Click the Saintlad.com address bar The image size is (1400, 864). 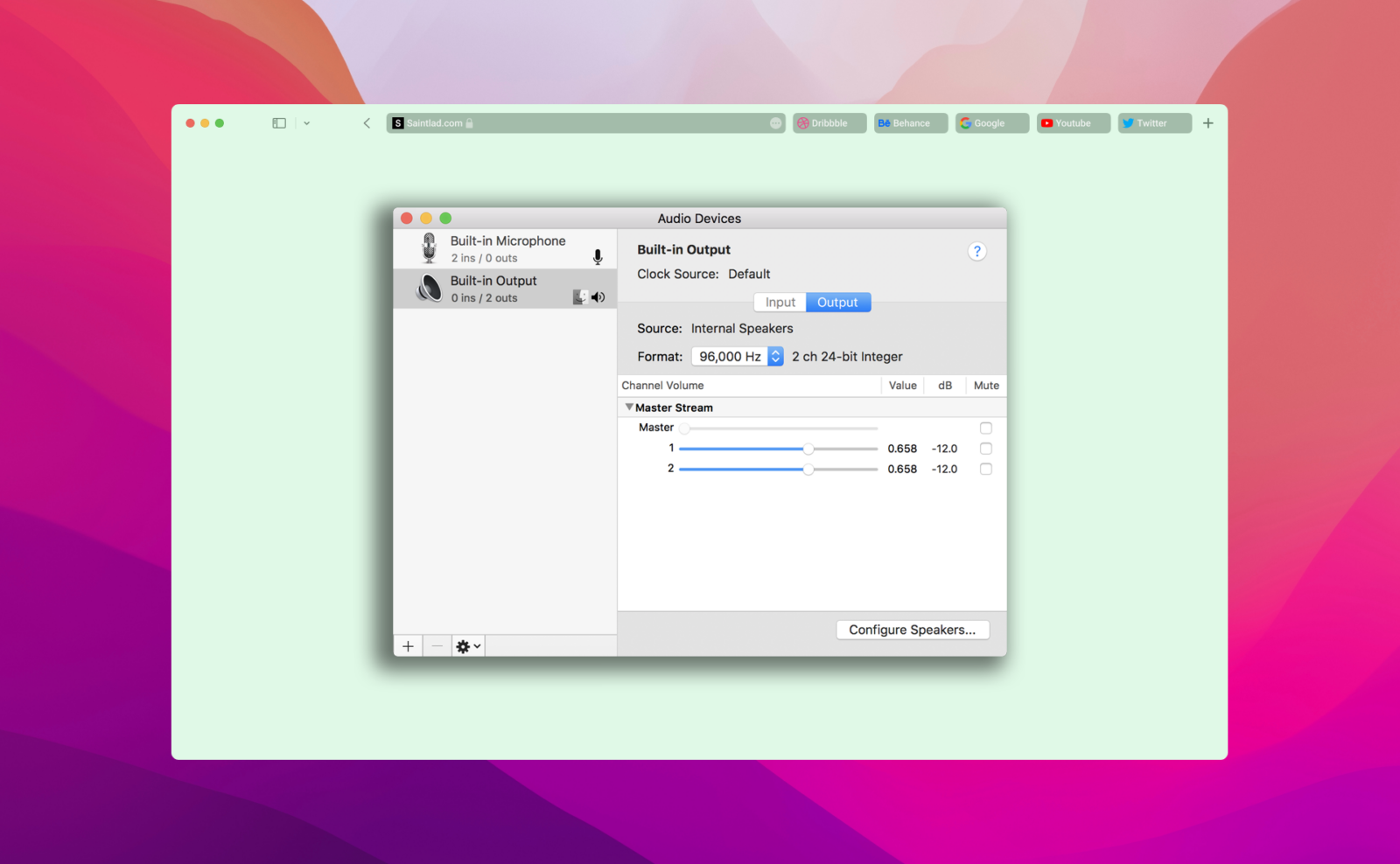click(586, 122)
